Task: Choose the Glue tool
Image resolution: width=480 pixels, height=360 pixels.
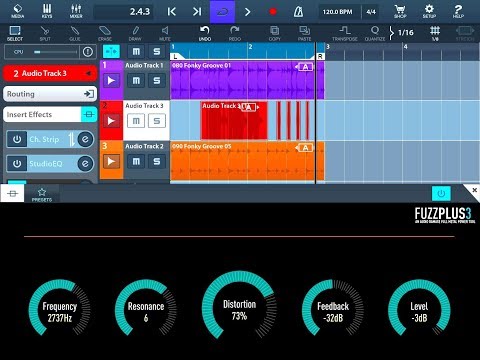Action: [x=75, y=33]
